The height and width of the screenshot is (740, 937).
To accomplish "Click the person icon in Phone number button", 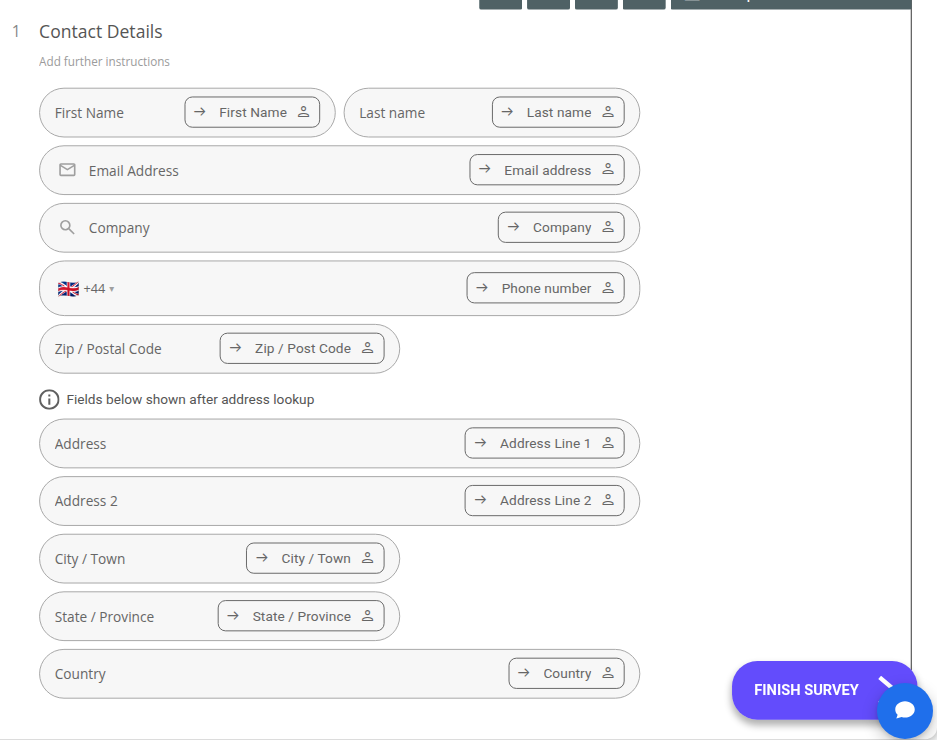I will coord(608,288).
